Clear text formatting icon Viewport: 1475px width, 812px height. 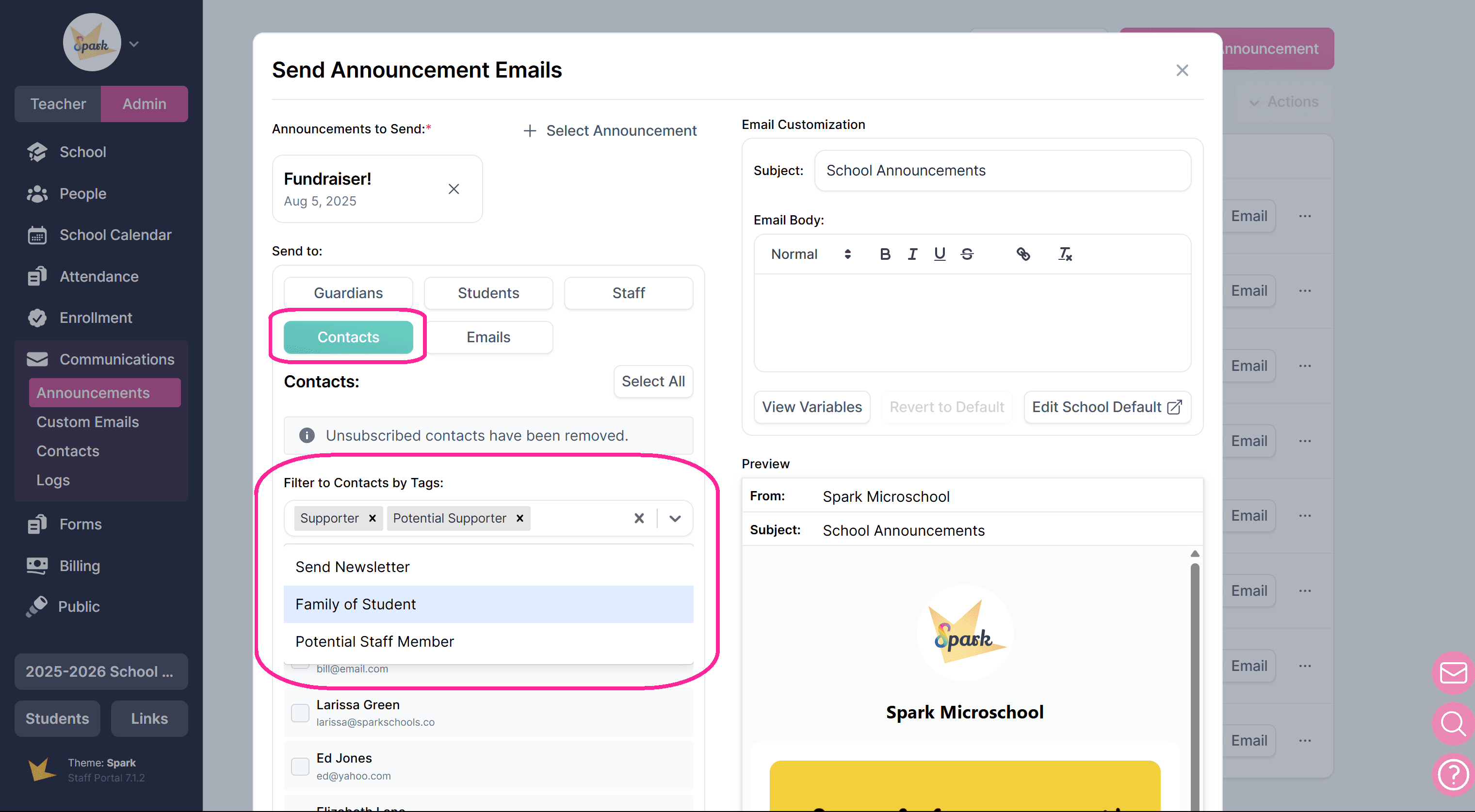1065,254
